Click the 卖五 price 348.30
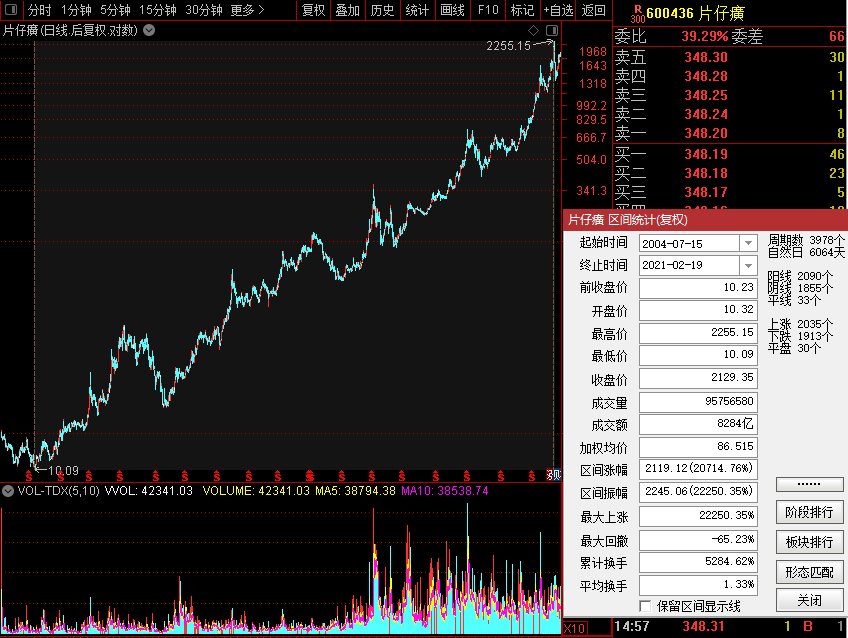The width and height of the screenshot is (848, 638). (706, 57)
